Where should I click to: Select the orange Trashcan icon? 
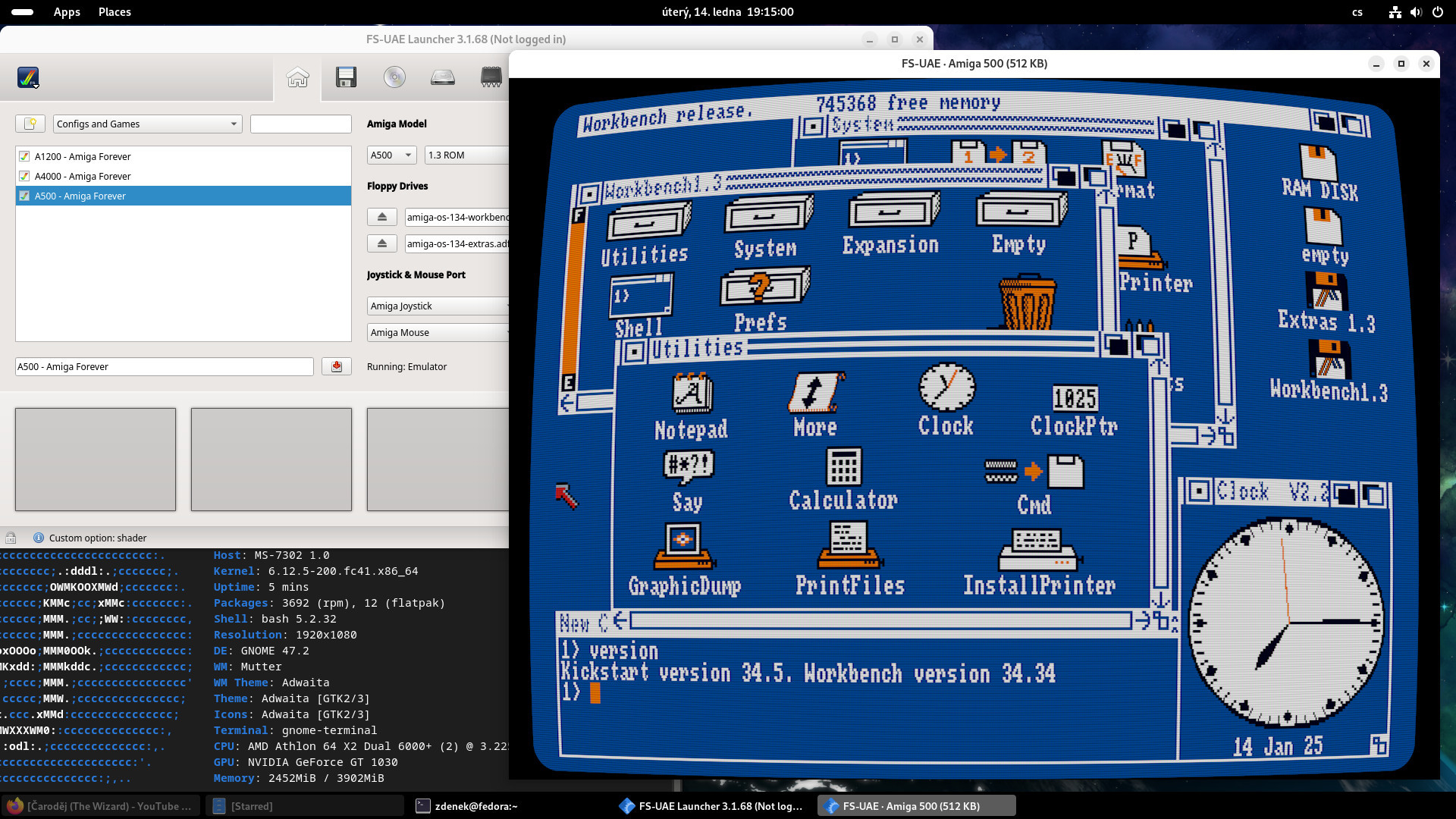(1027, 303)
